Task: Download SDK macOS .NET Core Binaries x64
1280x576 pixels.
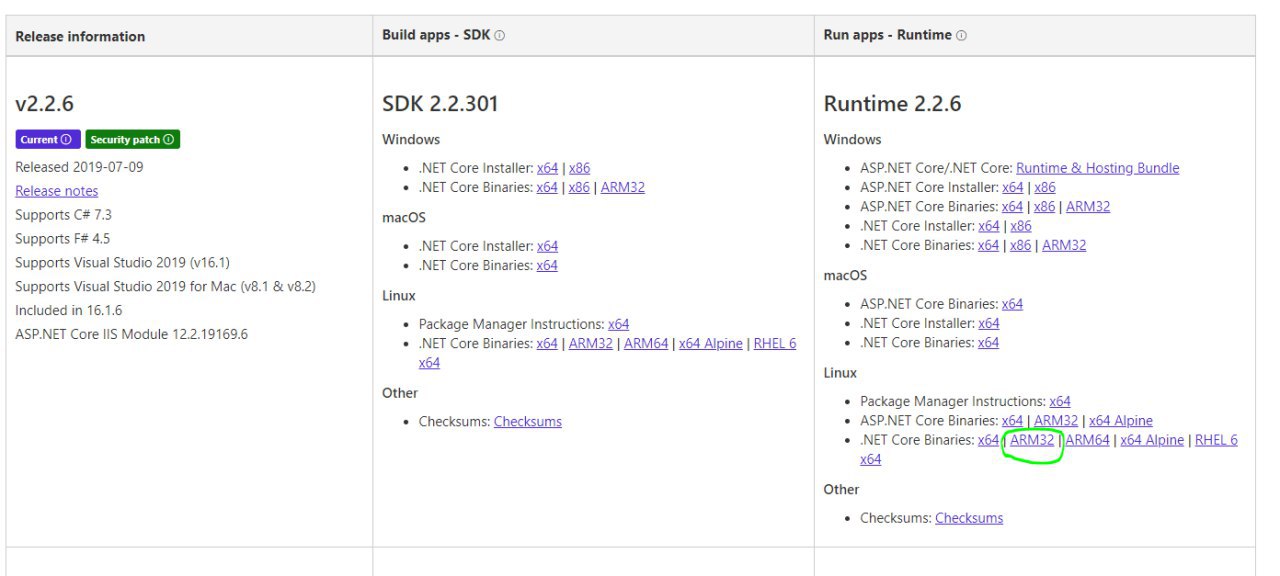Action: click(547, 265)
